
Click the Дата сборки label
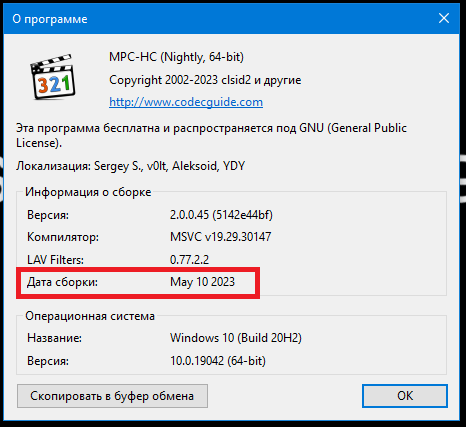62,282
